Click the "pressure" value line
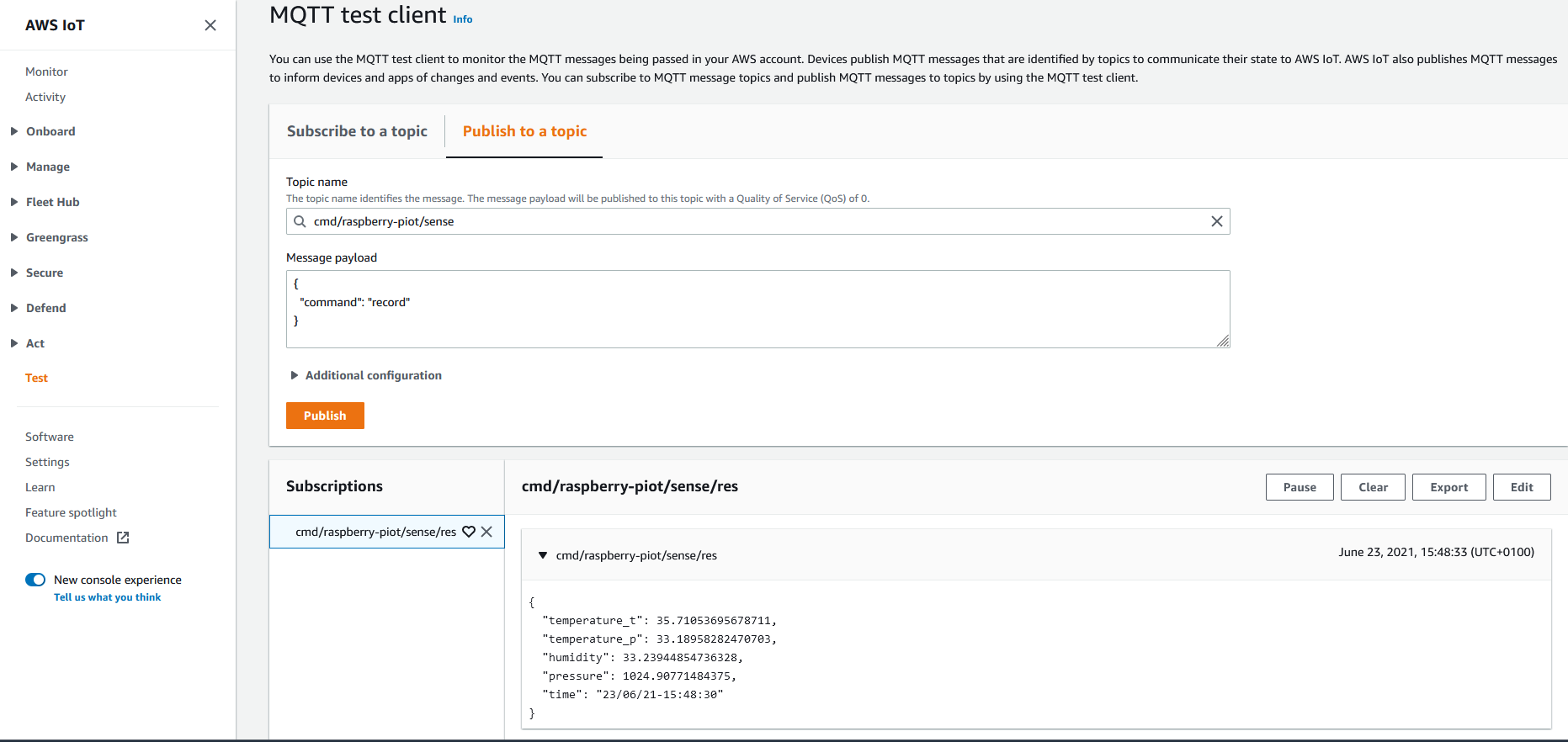Image resolution: width=1568 pixels, height=742 pixels. click(639, 676)
